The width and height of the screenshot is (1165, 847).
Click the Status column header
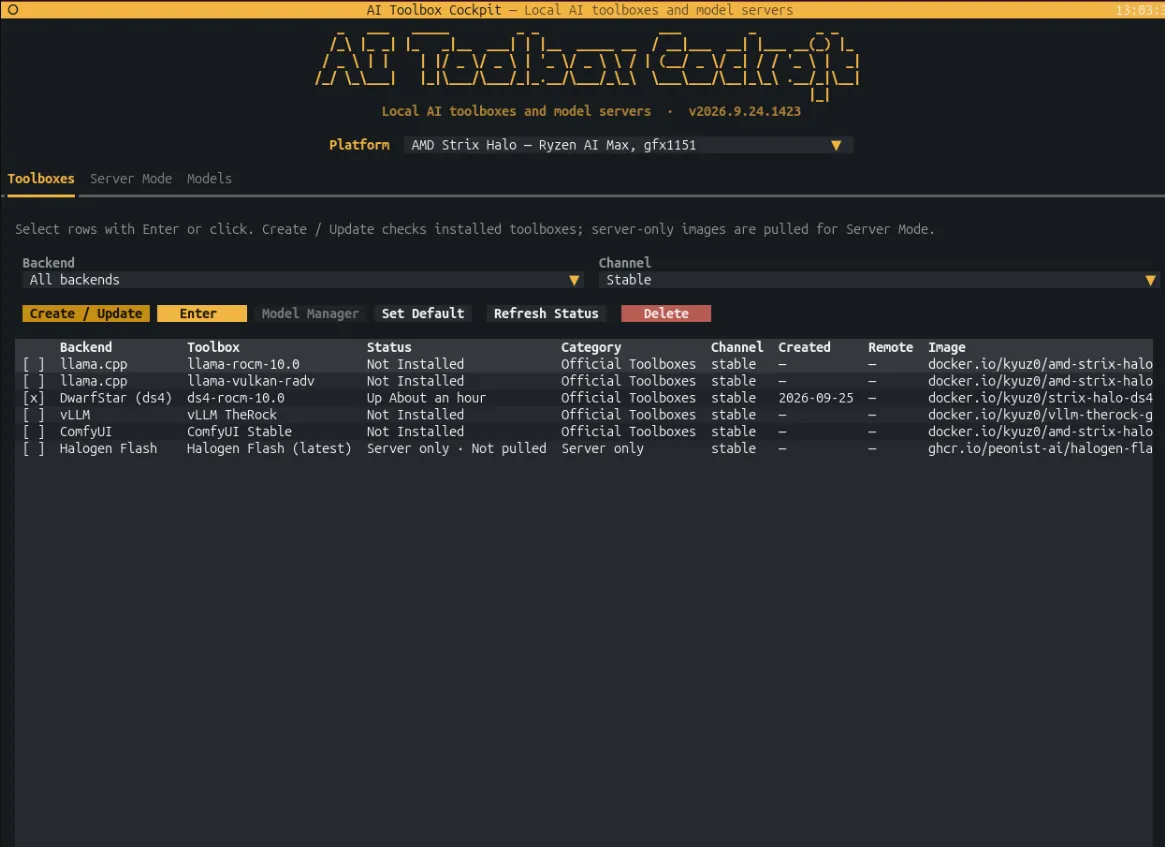389,347
